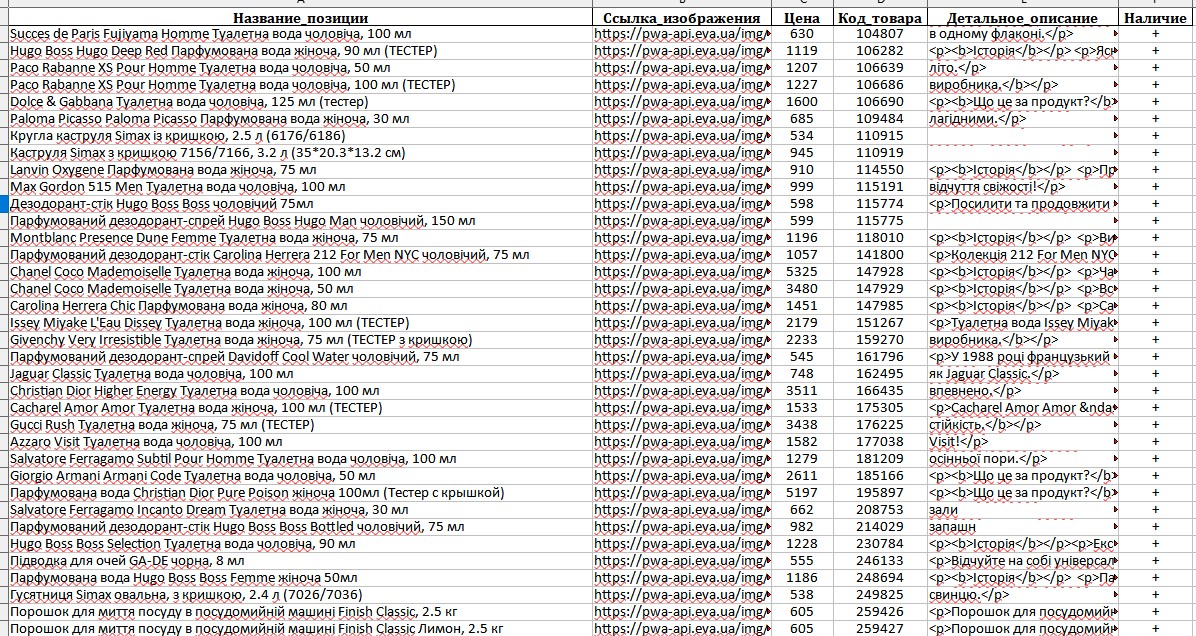Click the price cell 1600
The width and height of the screenshot is (1196, 636).
[802, 102]
